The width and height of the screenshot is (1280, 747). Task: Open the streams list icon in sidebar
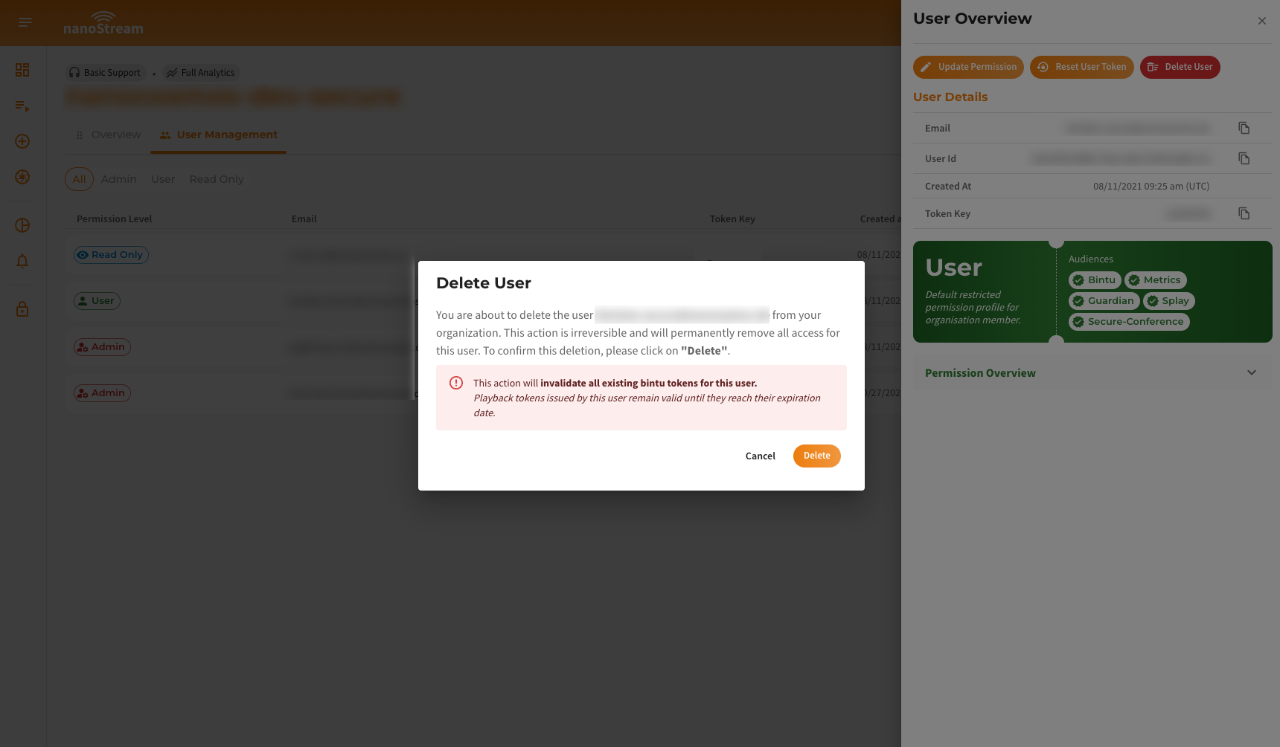[x=22, y=105]
